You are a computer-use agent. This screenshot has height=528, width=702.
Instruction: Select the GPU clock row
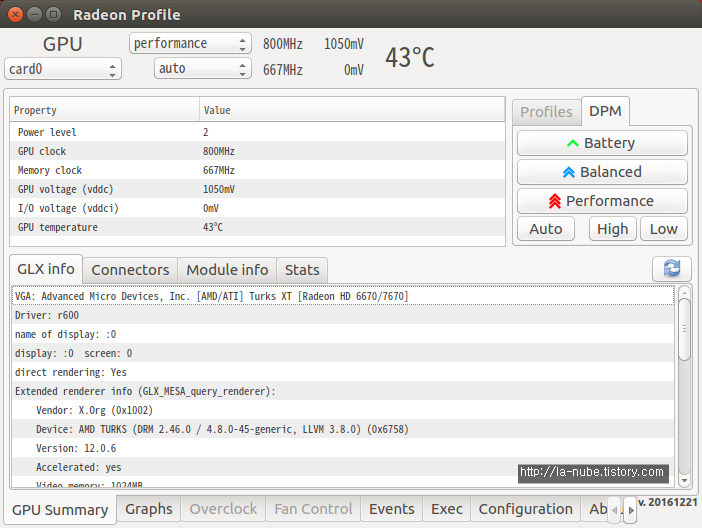click(x=257, y=151)
